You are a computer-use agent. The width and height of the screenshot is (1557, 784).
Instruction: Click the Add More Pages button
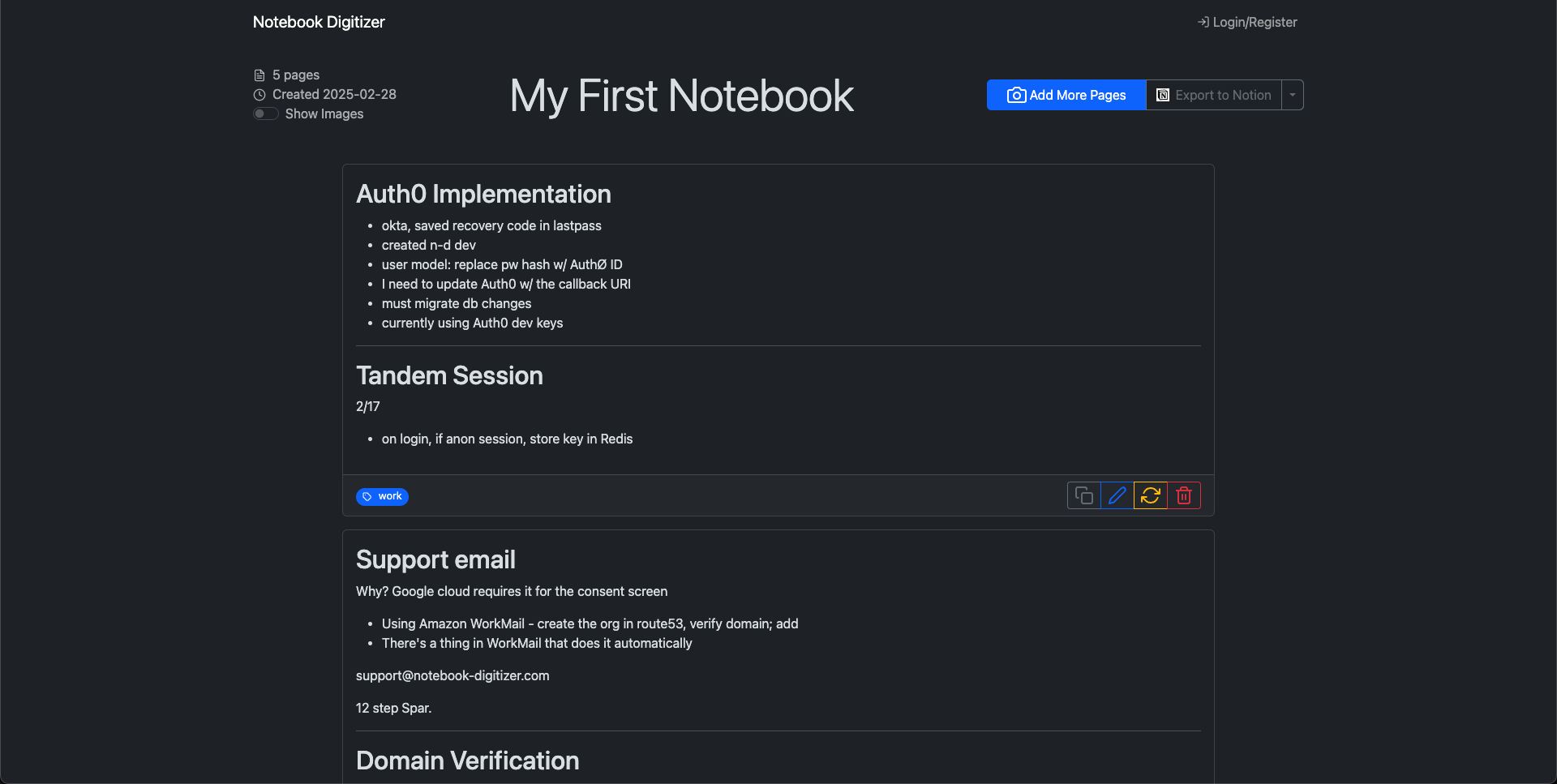(x=1066, y=95)
